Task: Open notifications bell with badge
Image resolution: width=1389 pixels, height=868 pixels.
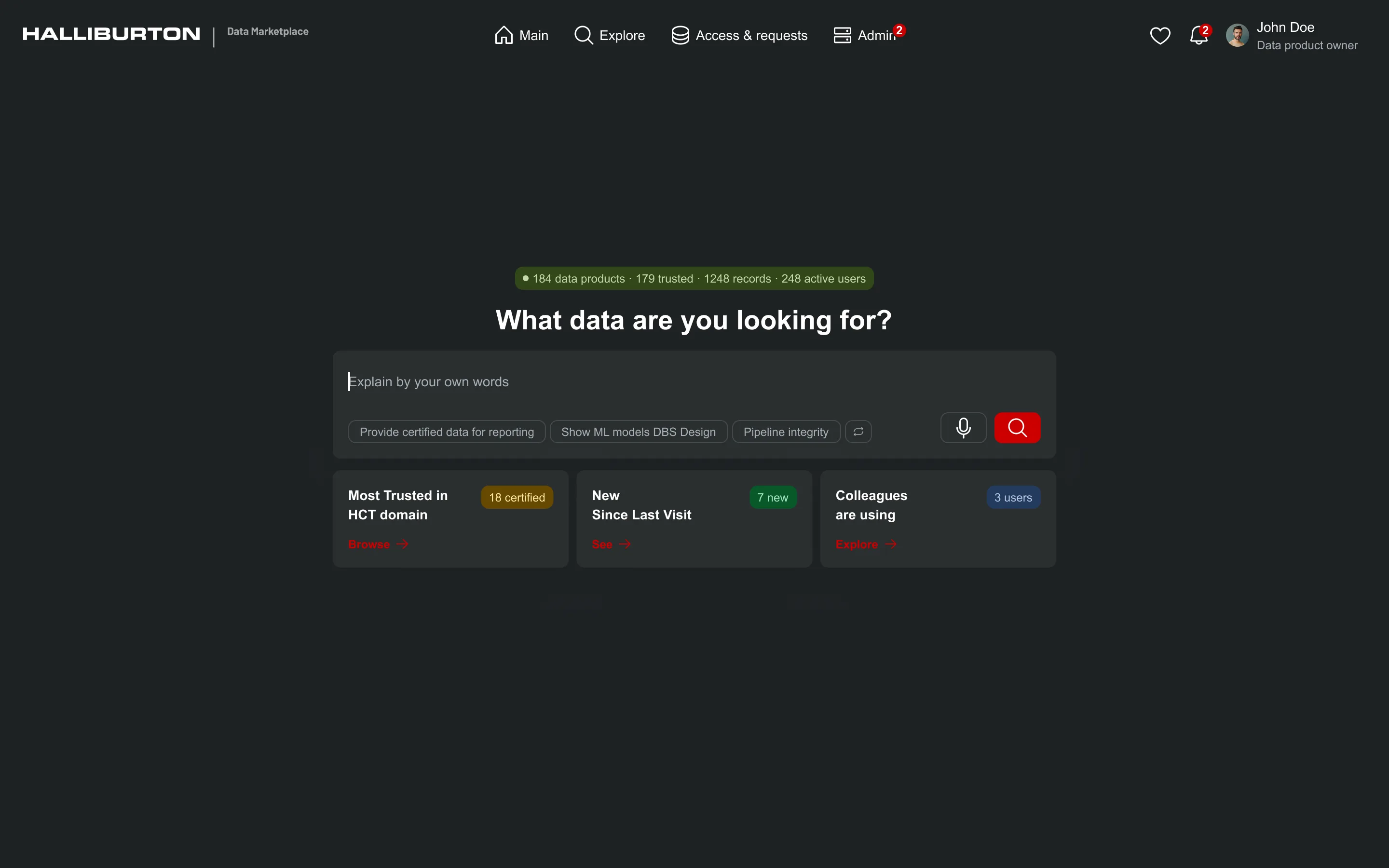Action: click(x=1199, y=35)
